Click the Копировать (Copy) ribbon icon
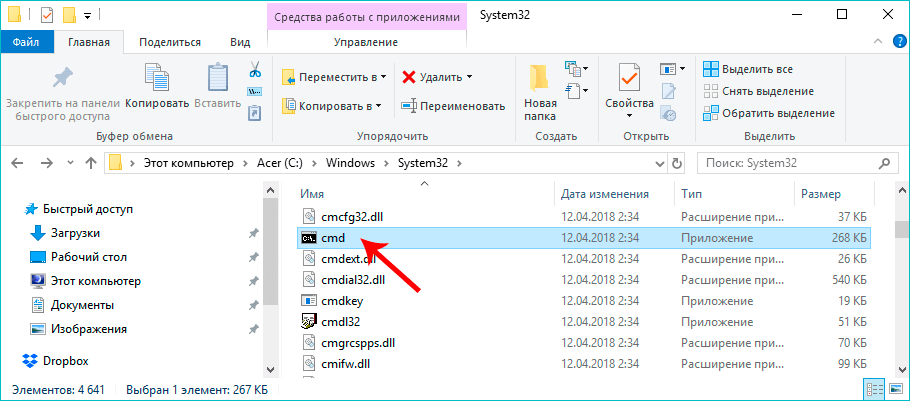This screenshot has height=401, width=910. click(x=157, y=80)
